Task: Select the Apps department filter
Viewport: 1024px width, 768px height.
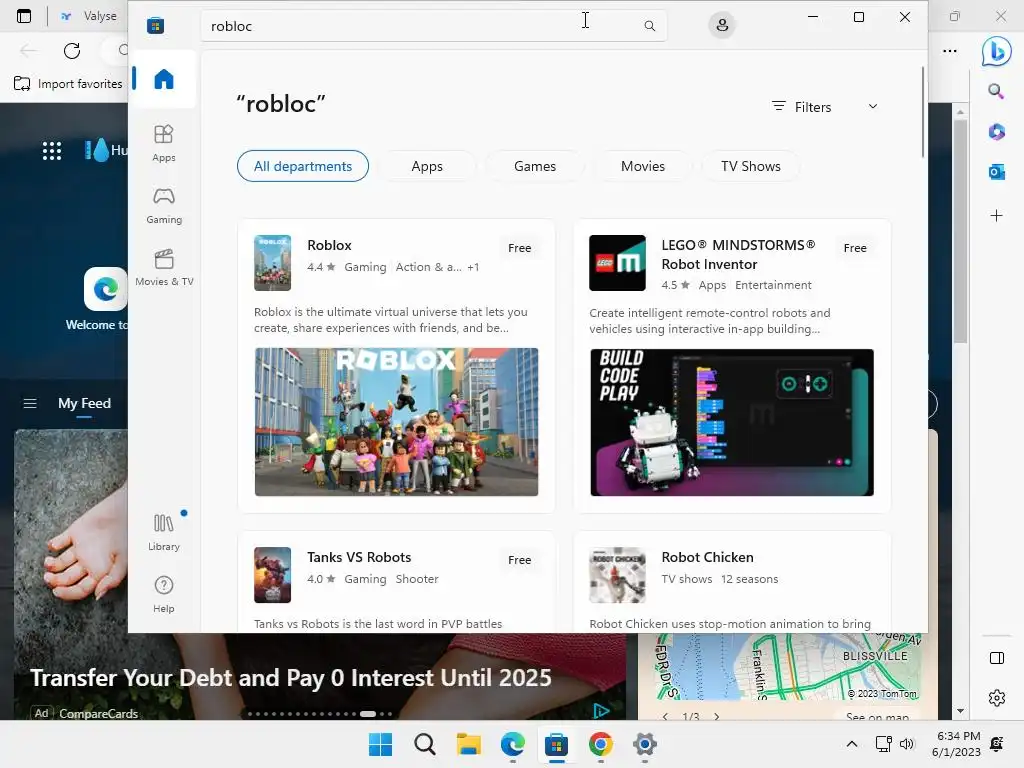Action: point(427,166)
